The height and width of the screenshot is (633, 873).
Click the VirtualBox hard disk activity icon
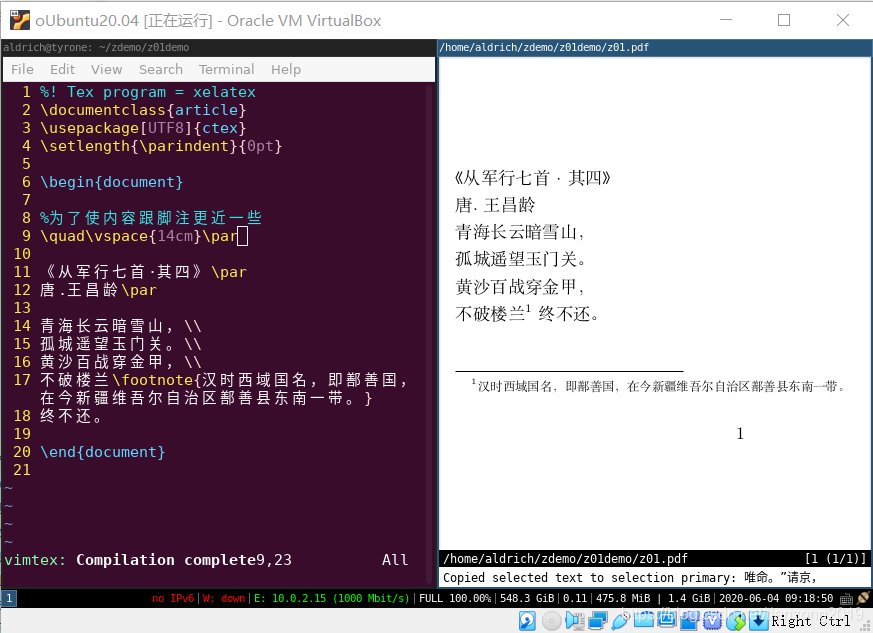[x=527, y=621]
